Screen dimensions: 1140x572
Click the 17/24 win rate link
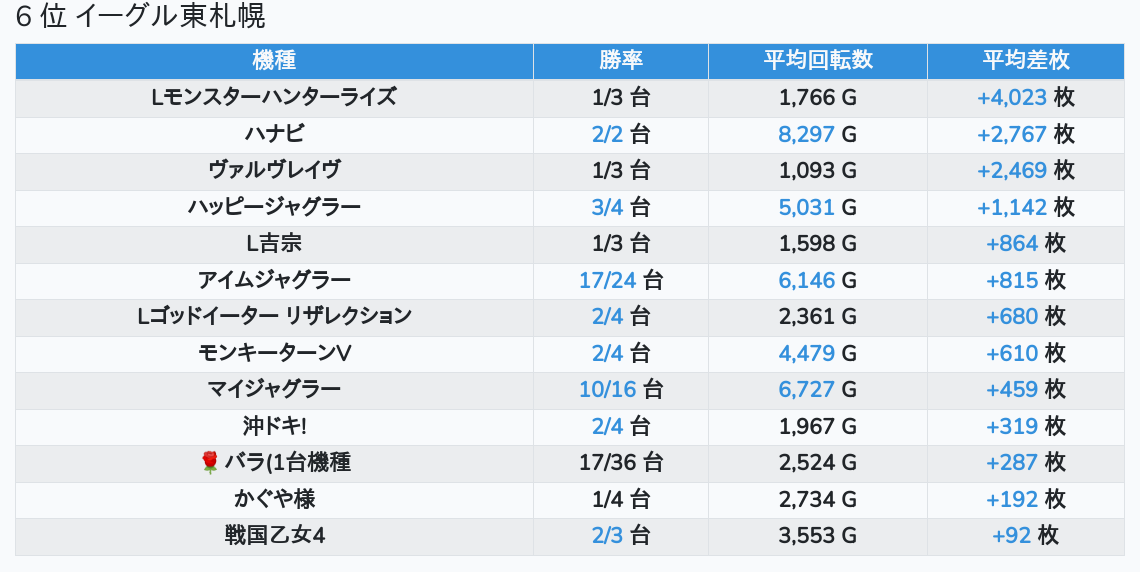(x=607, y=280)
